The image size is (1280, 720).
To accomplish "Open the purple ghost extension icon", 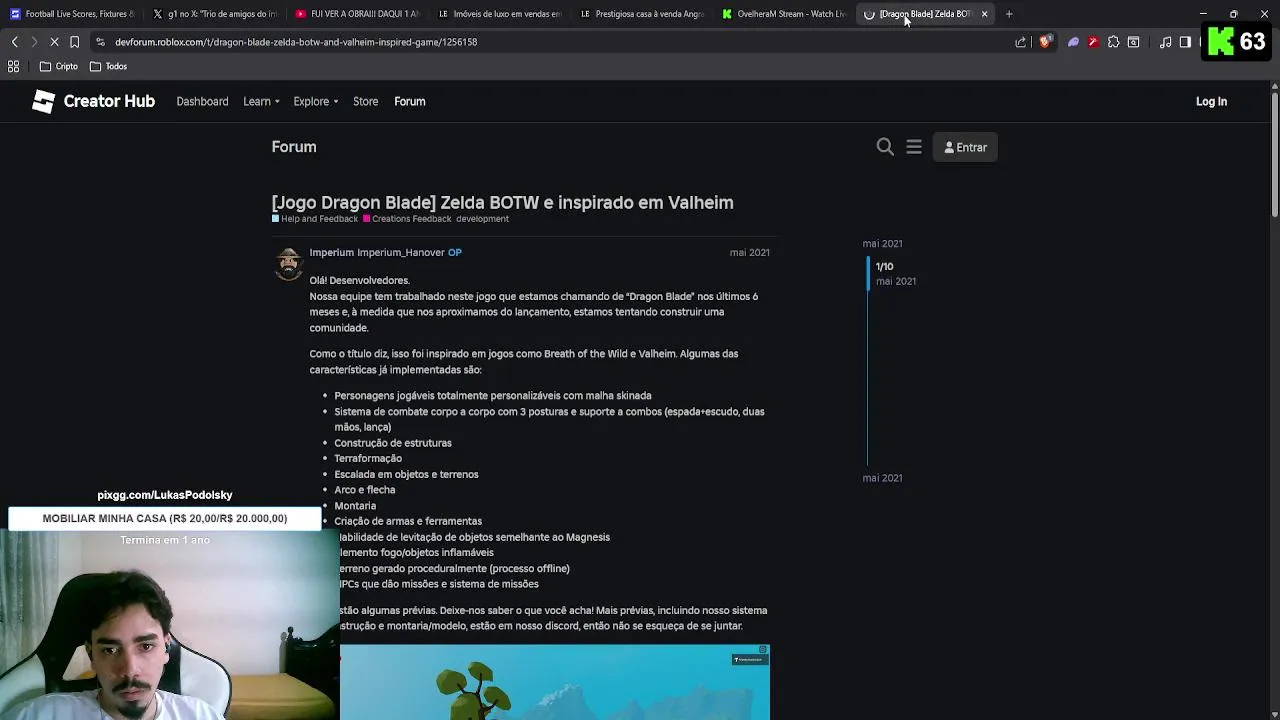I will tap(1074, 42).
